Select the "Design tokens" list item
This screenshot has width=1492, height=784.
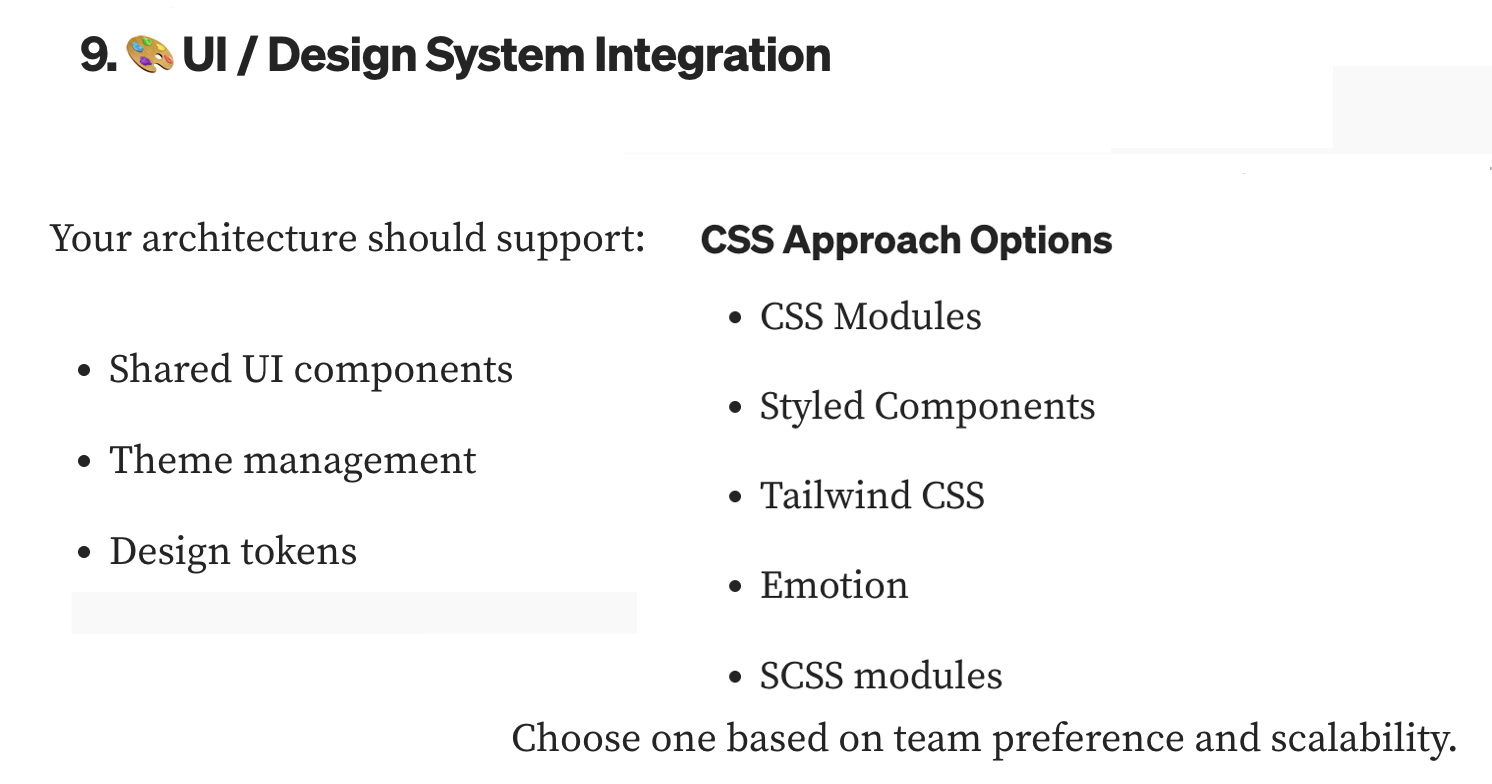click(232, 552)
